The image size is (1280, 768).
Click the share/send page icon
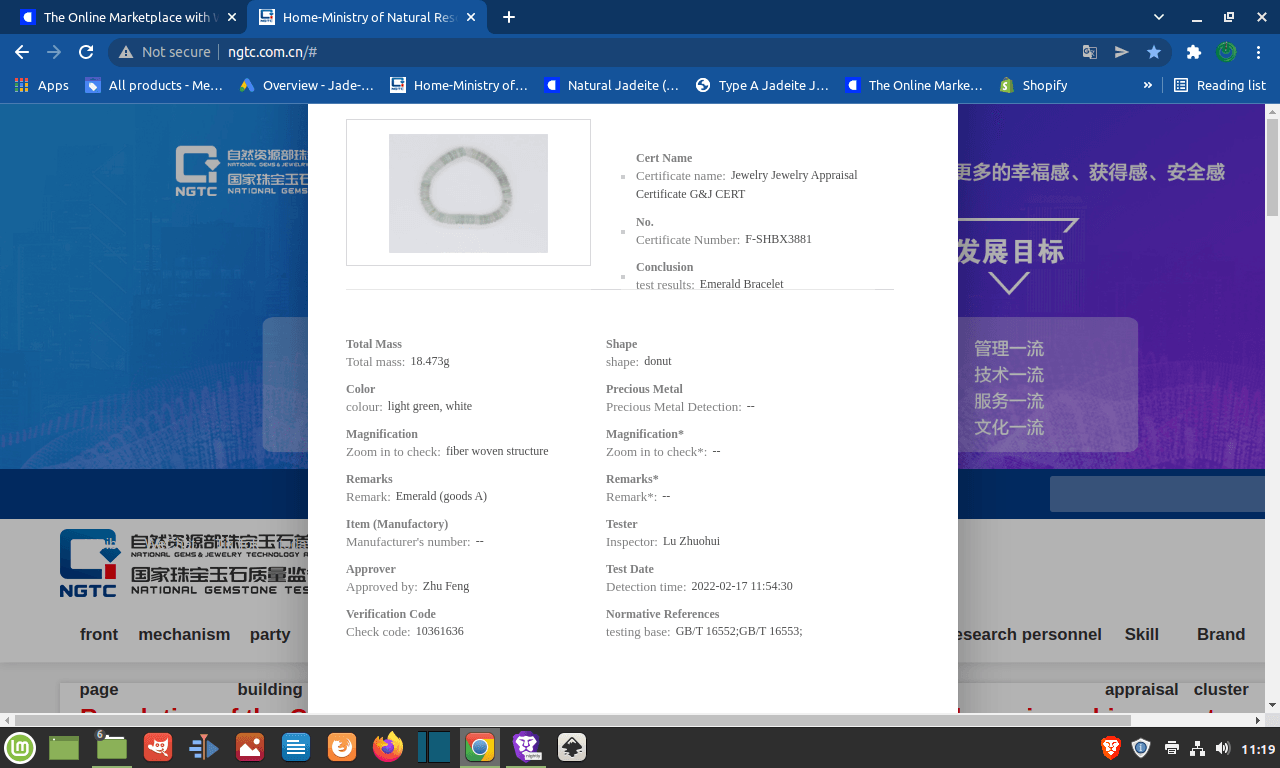[x=1122, y=52]
